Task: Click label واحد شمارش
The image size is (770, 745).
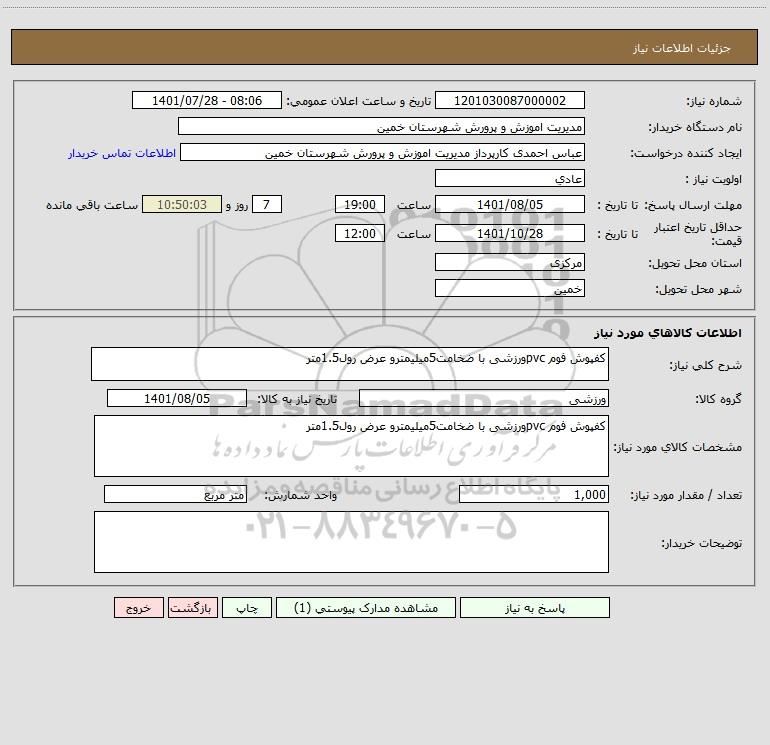Action: (301, 495)
